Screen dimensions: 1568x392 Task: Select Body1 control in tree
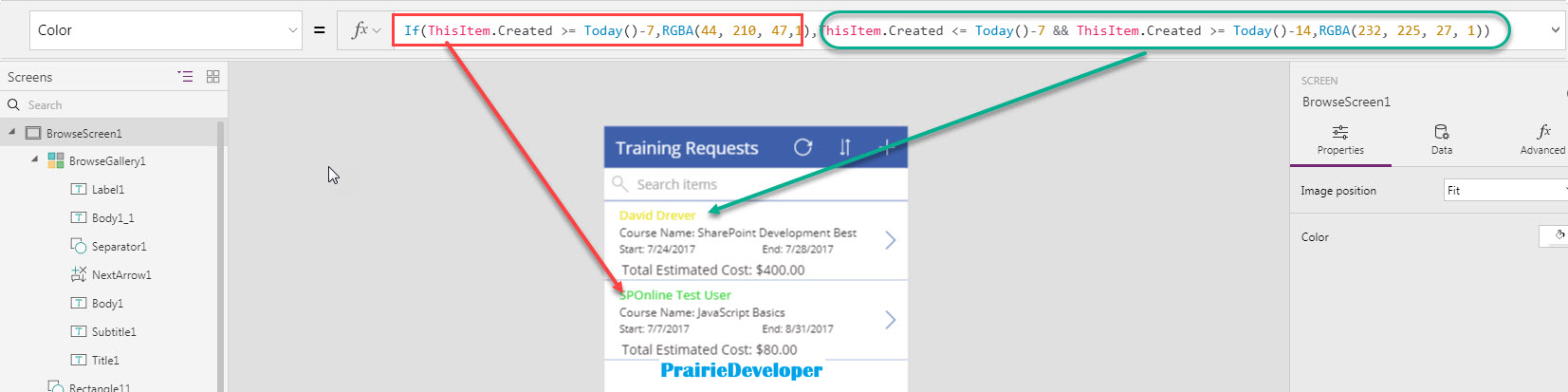point(107,304)
